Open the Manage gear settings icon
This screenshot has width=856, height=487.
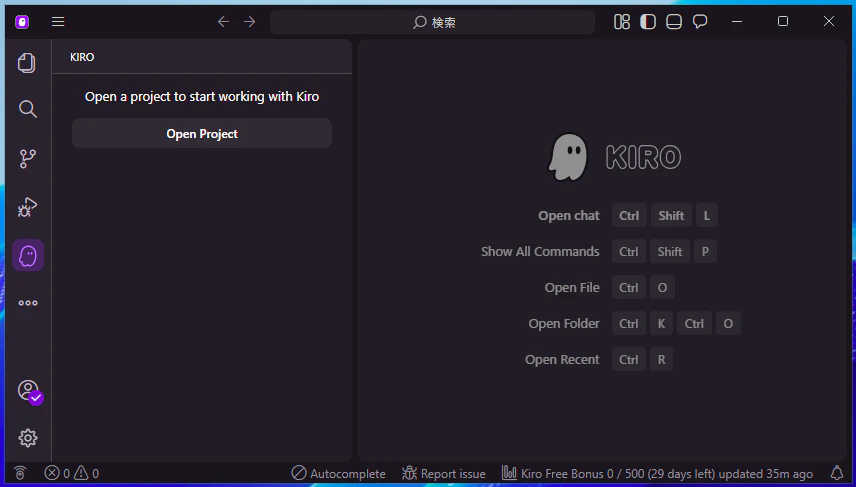click(x=28, y=437)
